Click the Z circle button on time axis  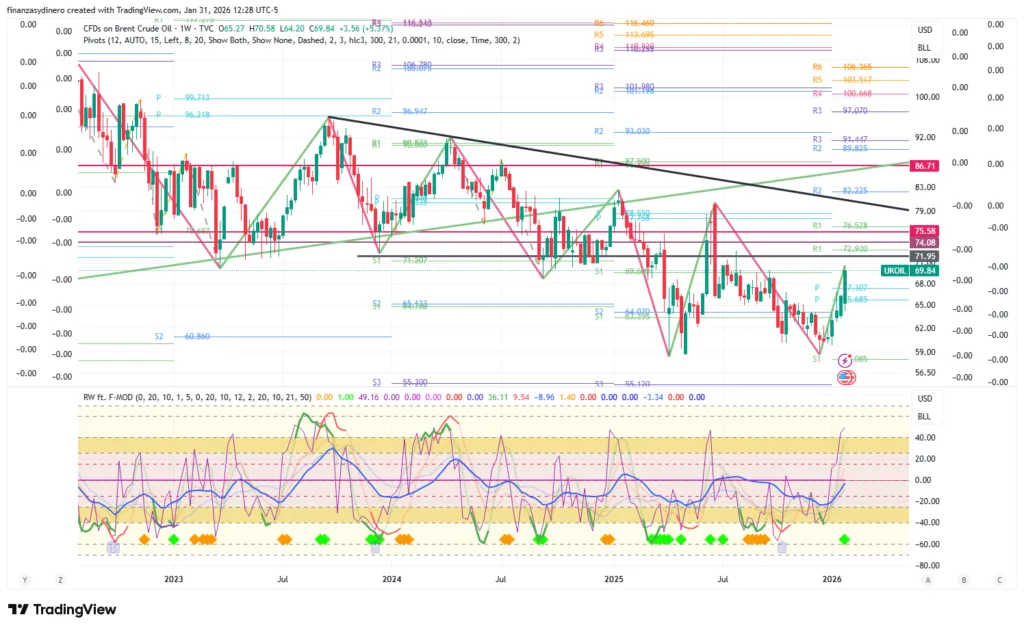tap(60, 579)
